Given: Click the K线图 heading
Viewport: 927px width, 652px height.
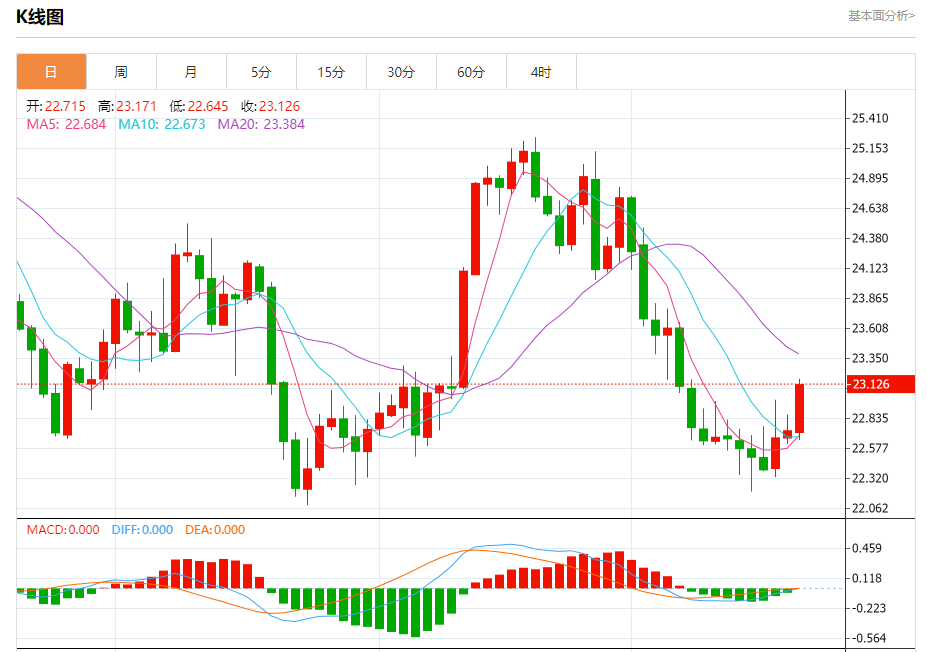Looking at the screenshot, I should click(x=40, y=17).
